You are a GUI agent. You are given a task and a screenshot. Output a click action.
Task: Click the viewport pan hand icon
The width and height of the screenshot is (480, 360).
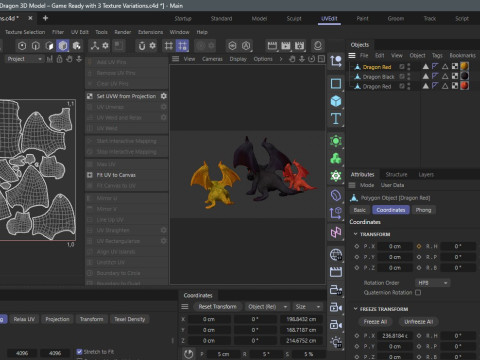(292, 59)
